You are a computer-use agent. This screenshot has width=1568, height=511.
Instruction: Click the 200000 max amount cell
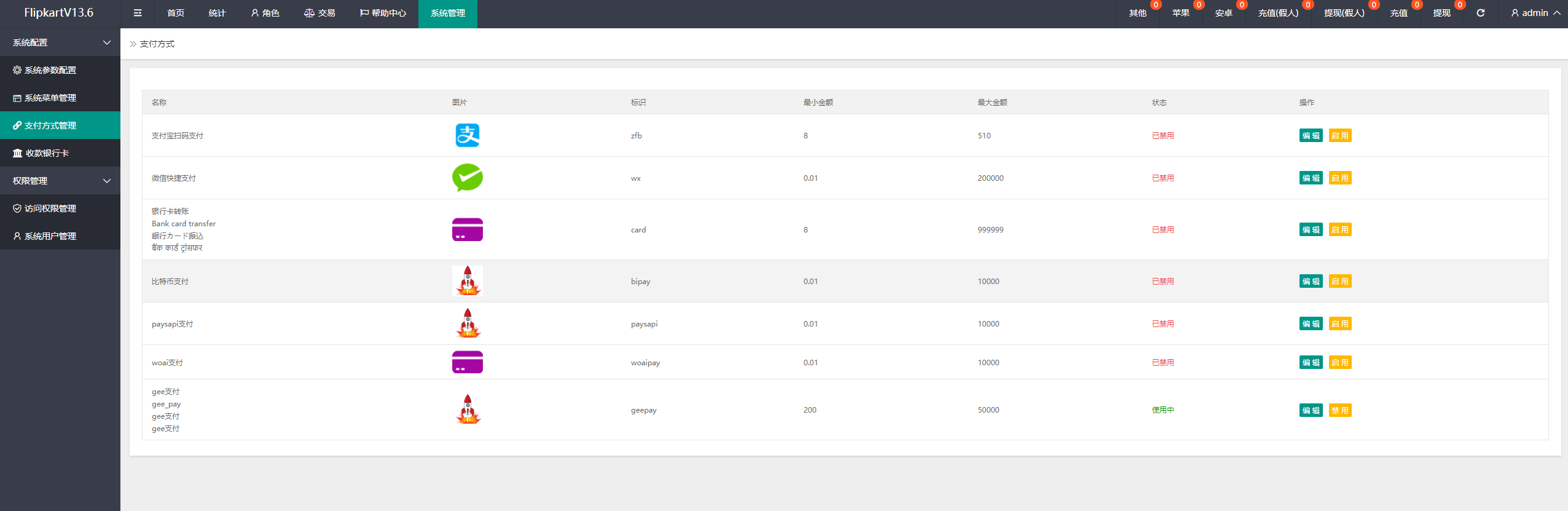coord(990,178)
